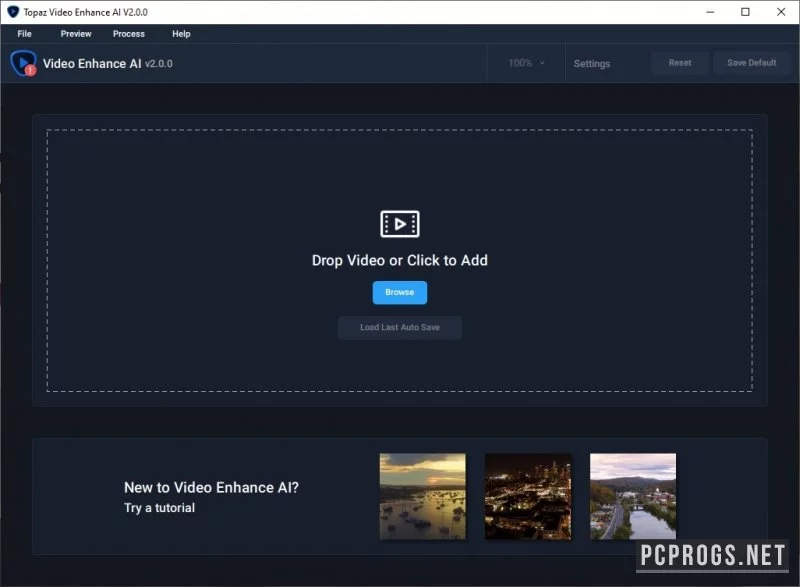The height and width of the screenshot is (587, 800).
Task: Click the v2.0.0 version label
Action: [159, 64]
